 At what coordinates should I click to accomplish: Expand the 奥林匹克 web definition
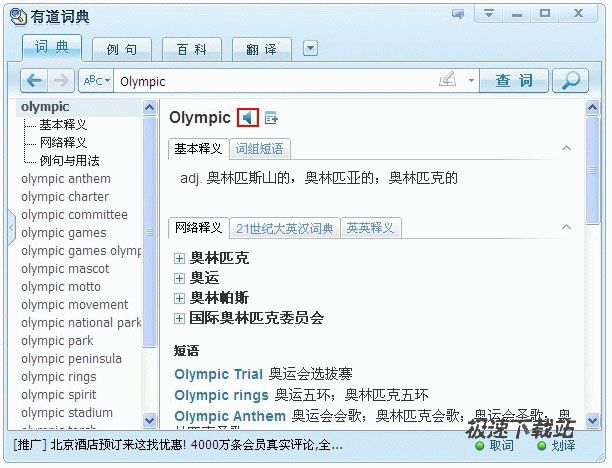click(179, 258)
